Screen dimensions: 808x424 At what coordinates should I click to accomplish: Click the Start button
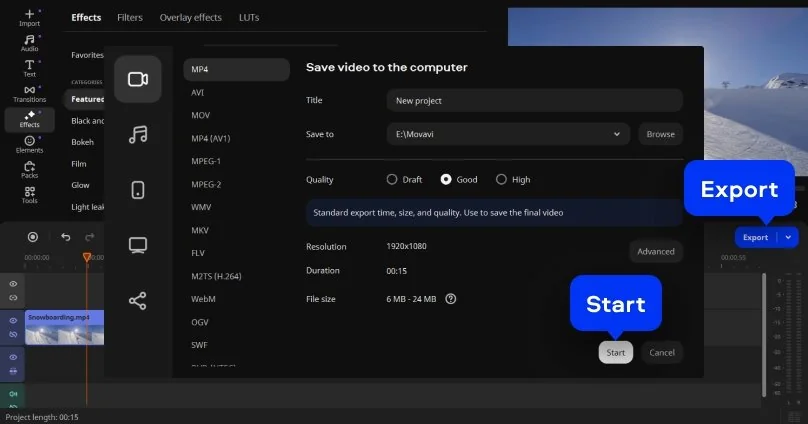[x=616, y=352]
